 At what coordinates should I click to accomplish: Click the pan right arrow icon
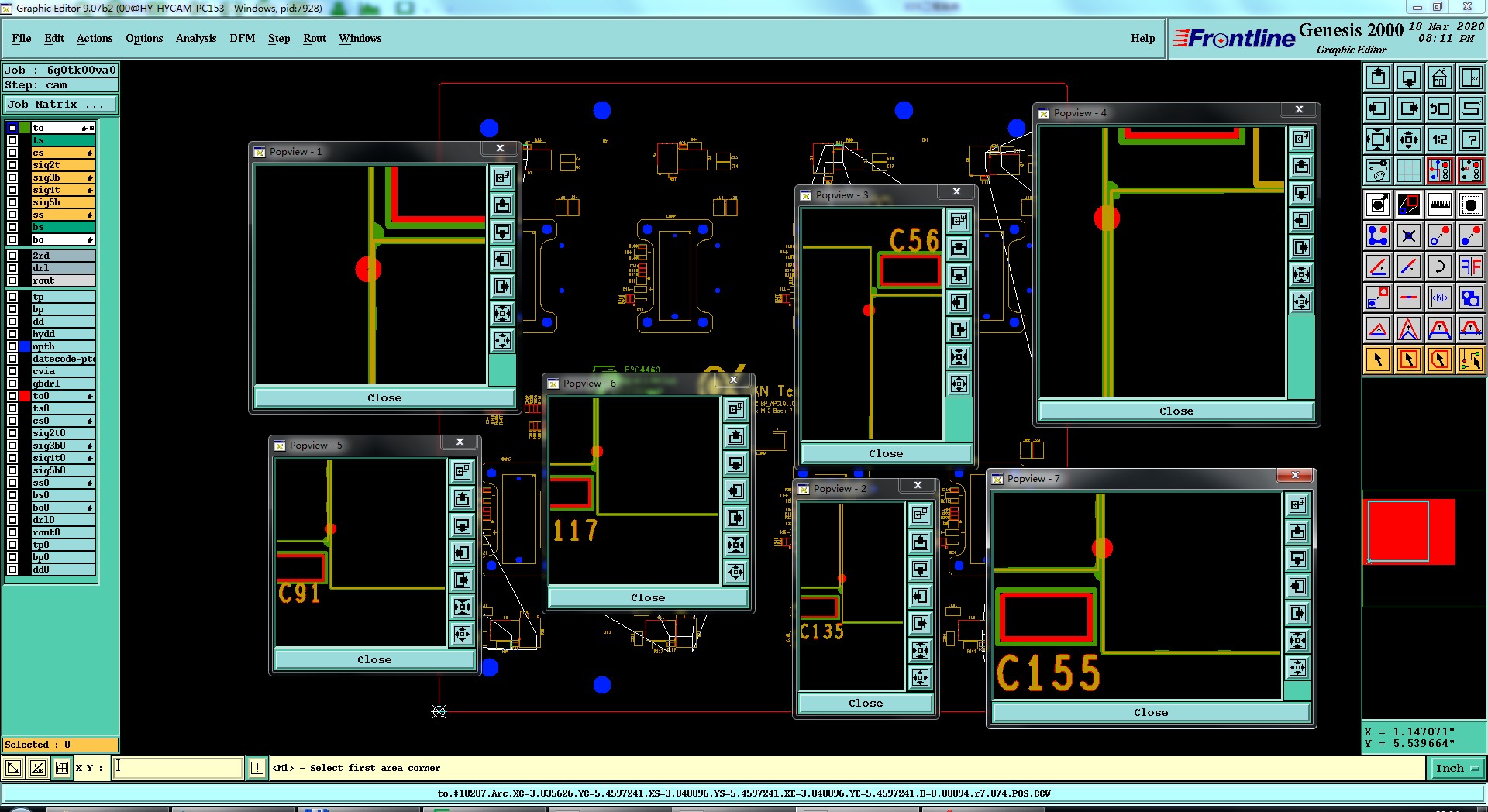click(1408, 108)
